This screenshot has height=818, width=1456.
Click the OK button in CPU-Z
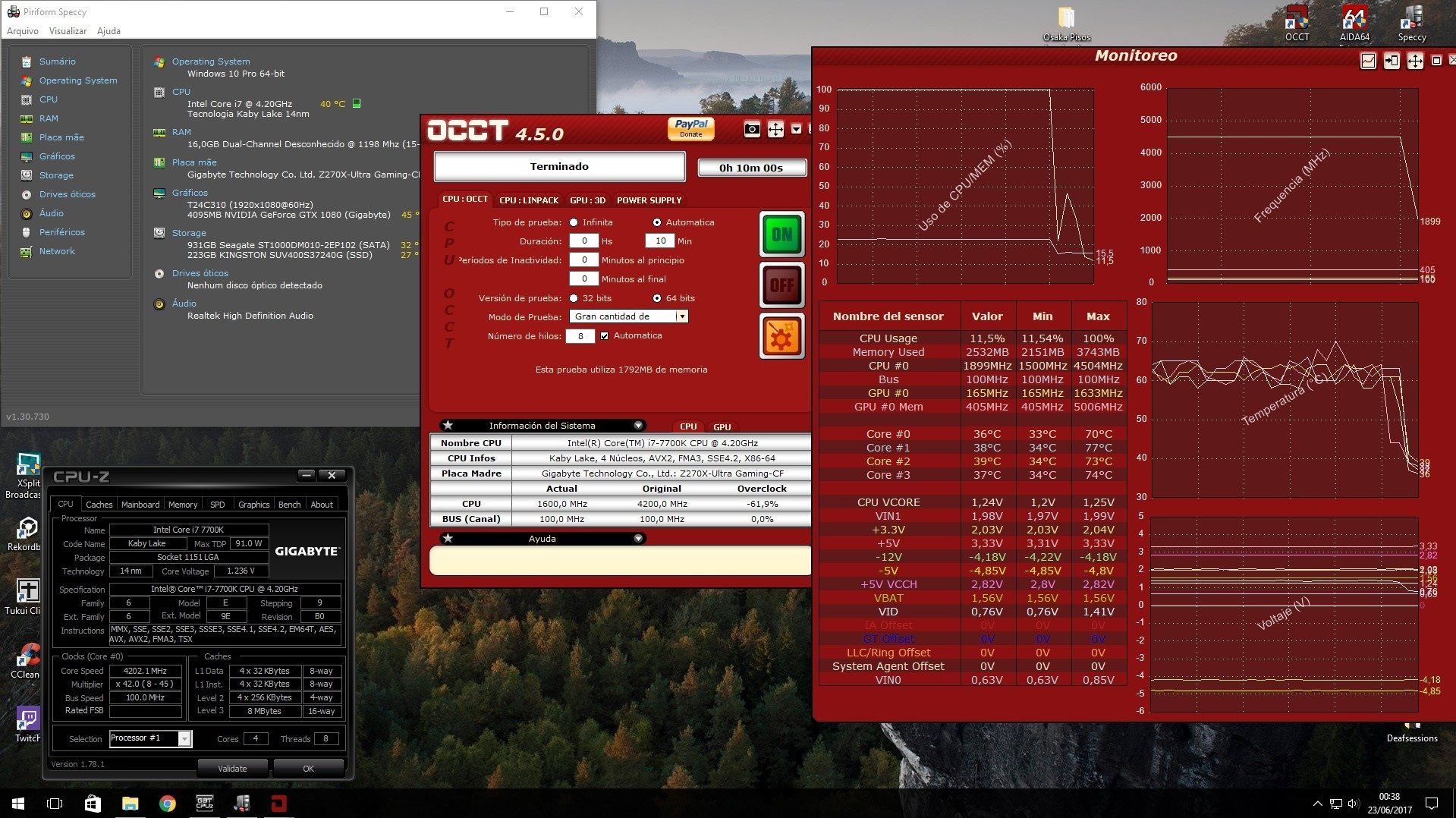click(x=308, y=769)
